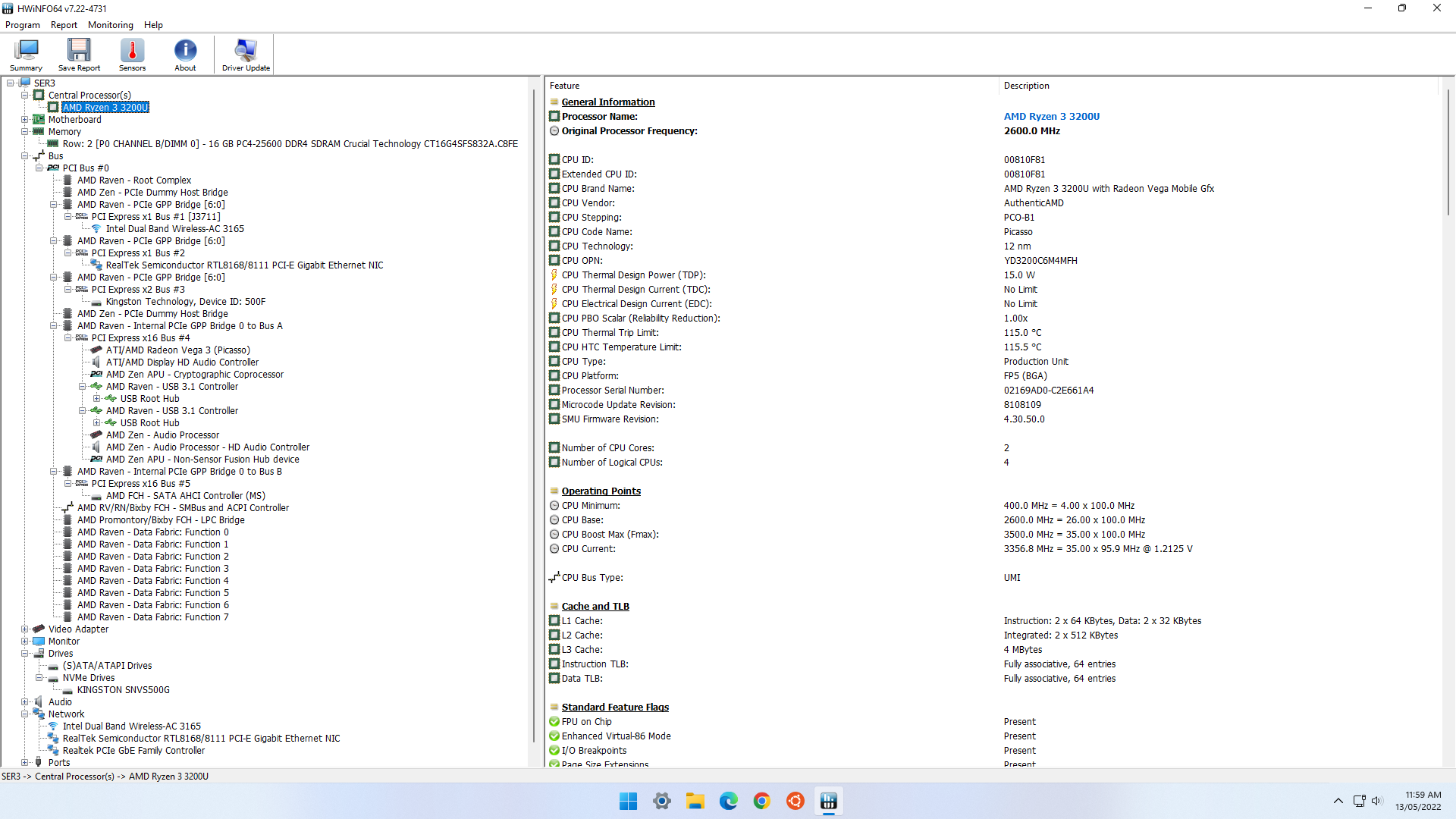Open the Sensors thermometer icon
1456x819 pixels.
point(132,55)
